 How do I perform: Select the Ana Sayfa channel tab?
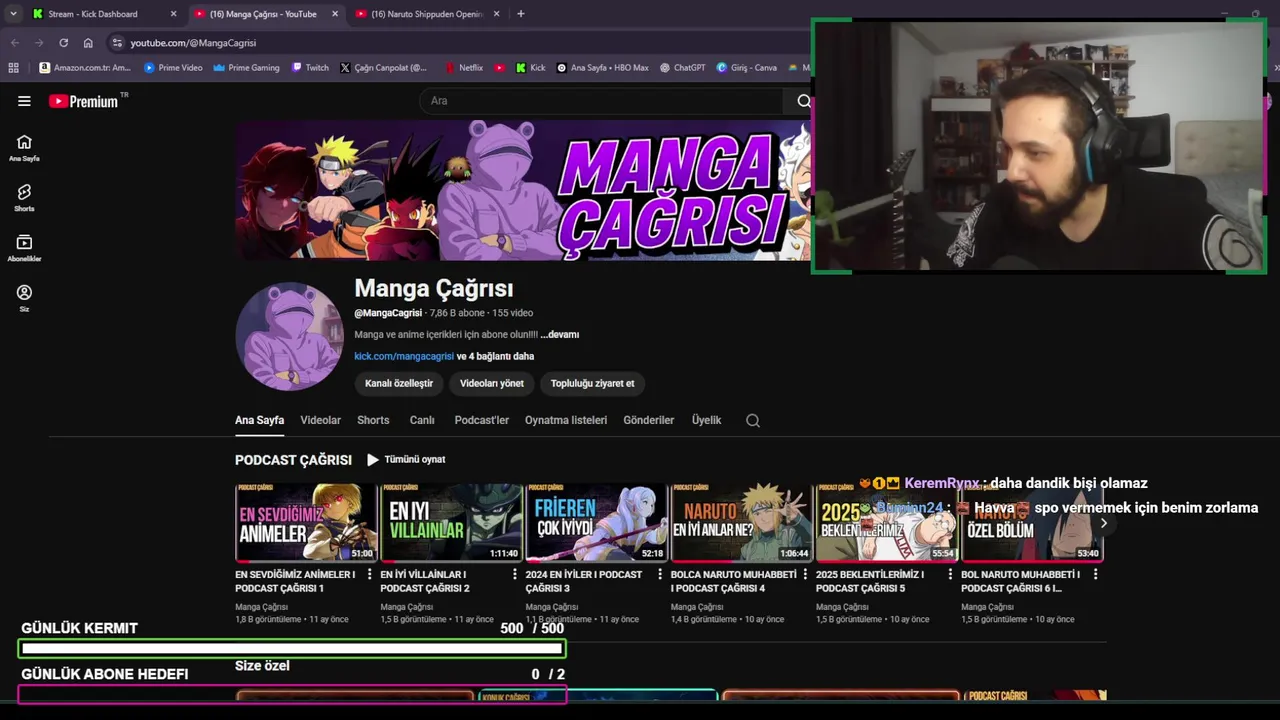tap(260, 421)
